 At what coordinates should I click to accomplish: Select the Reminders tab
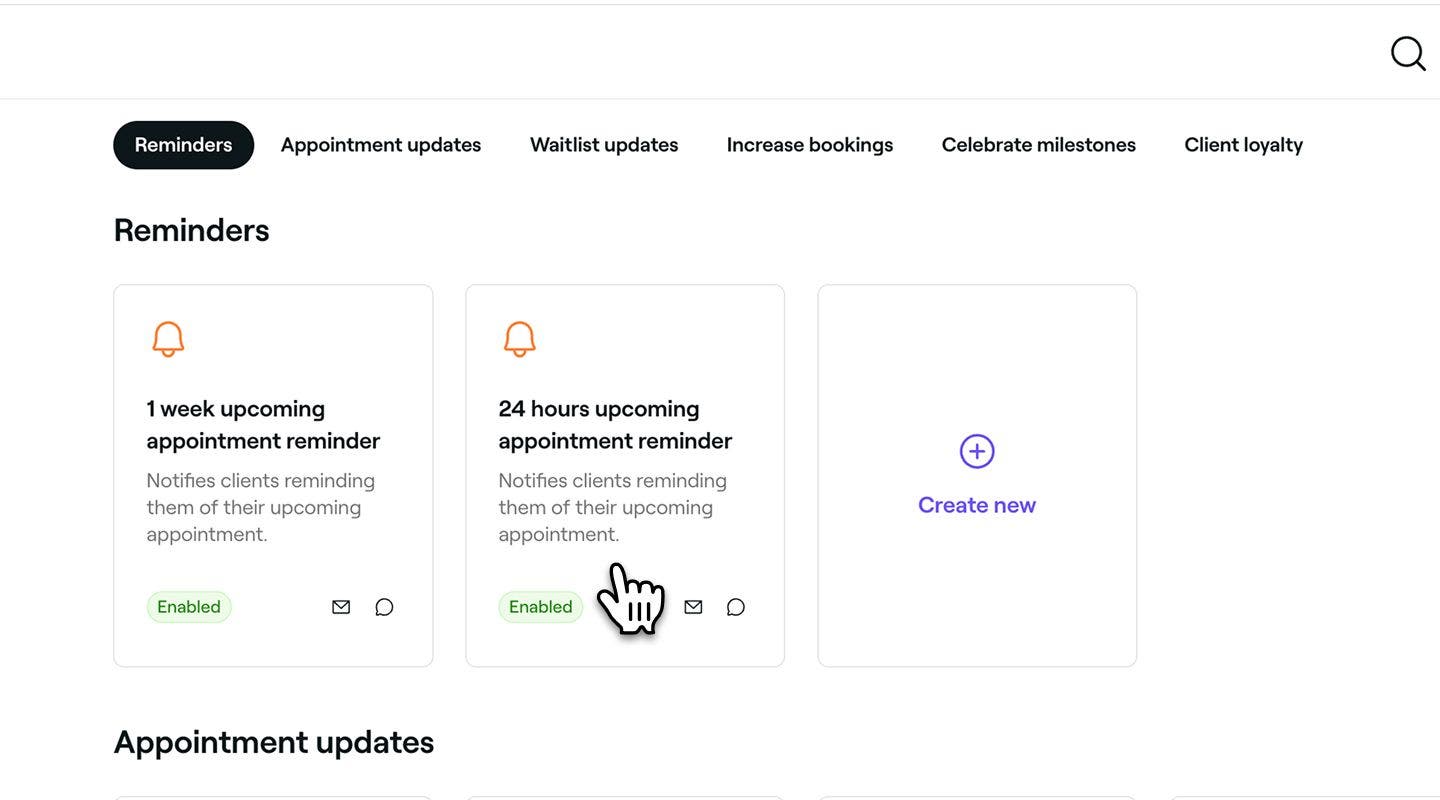click(x=184, y=145)
